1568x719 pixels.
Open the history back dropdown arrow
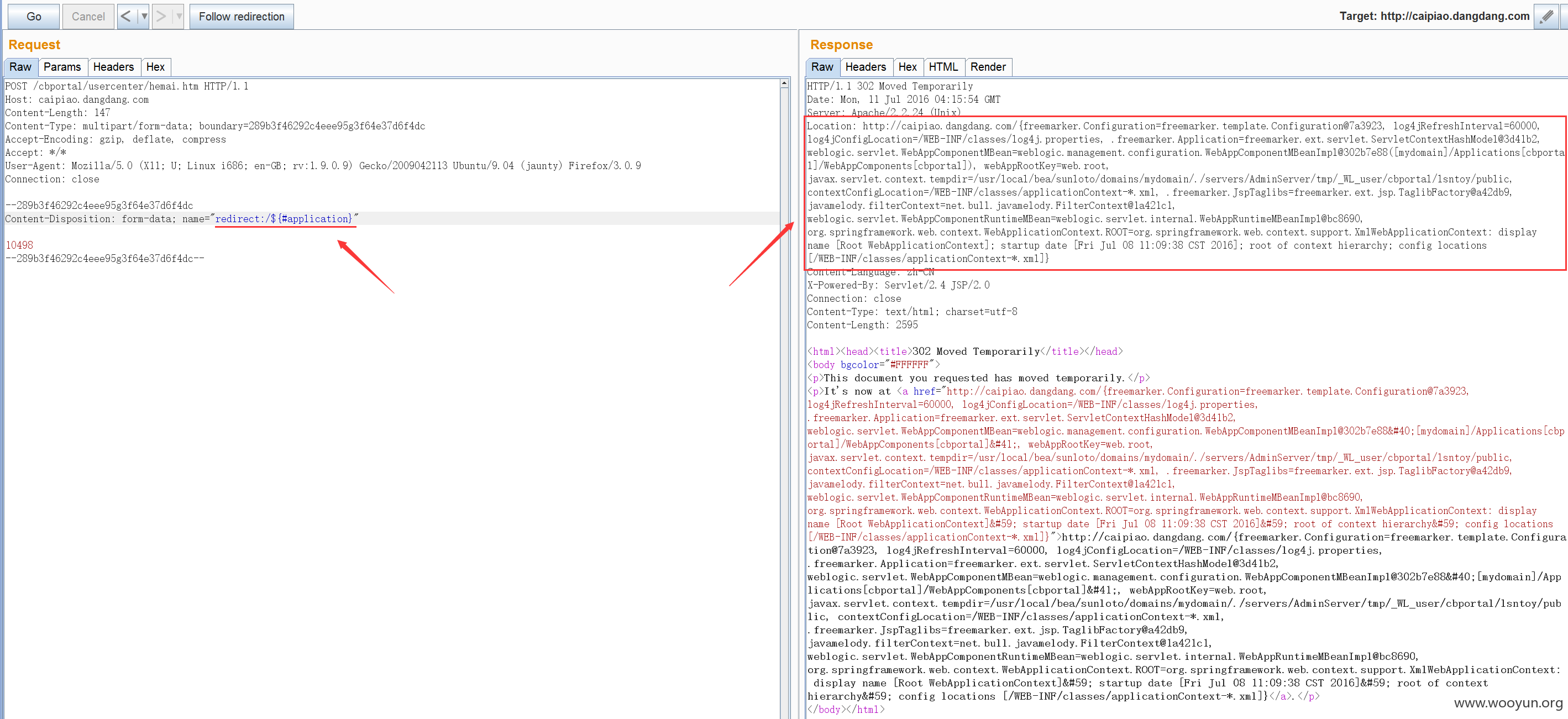144,17
